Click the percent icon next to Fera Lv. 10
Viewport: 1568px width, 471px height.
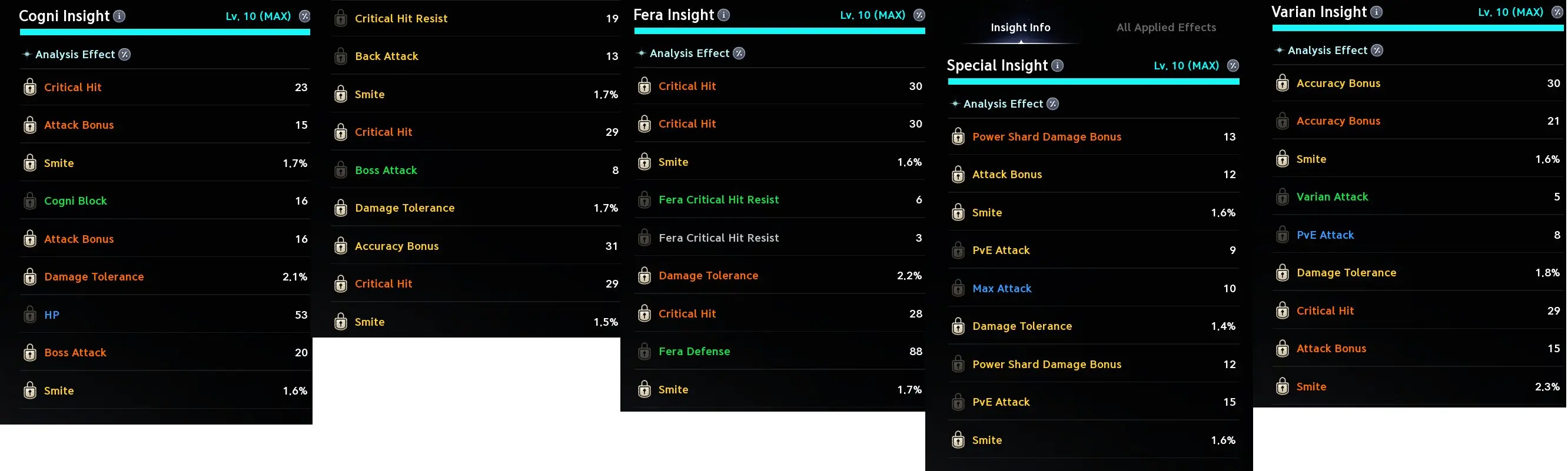(919, 15)
